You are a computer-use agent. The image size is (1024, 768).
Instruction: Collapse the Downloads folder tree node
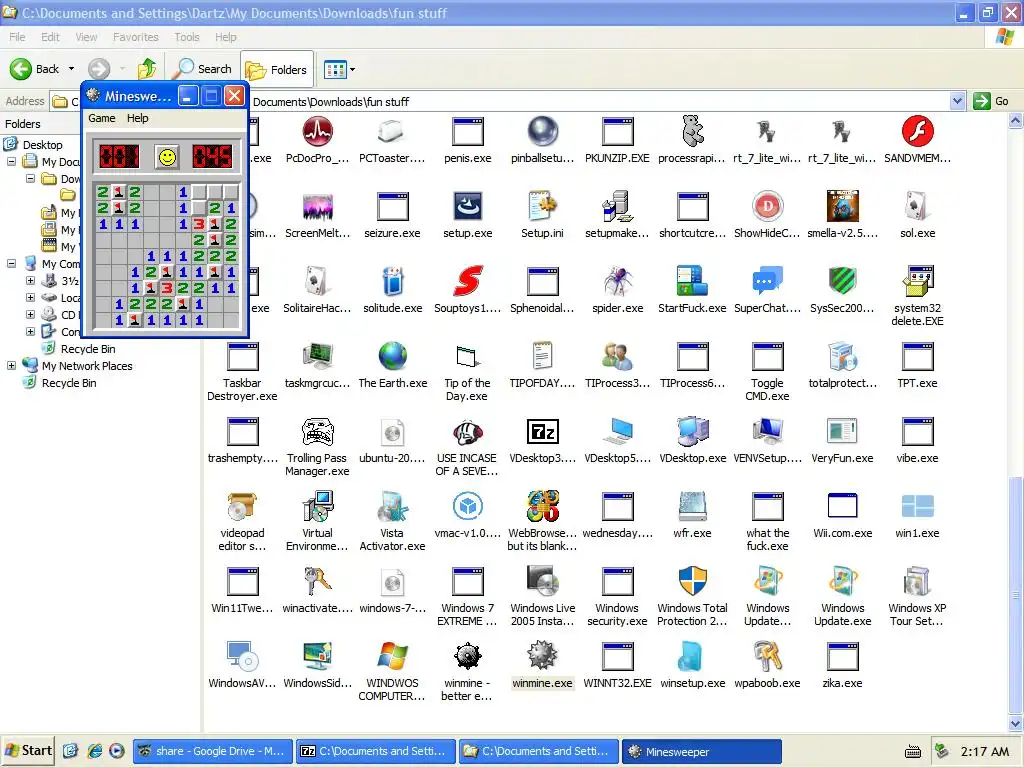coord(30,178)
